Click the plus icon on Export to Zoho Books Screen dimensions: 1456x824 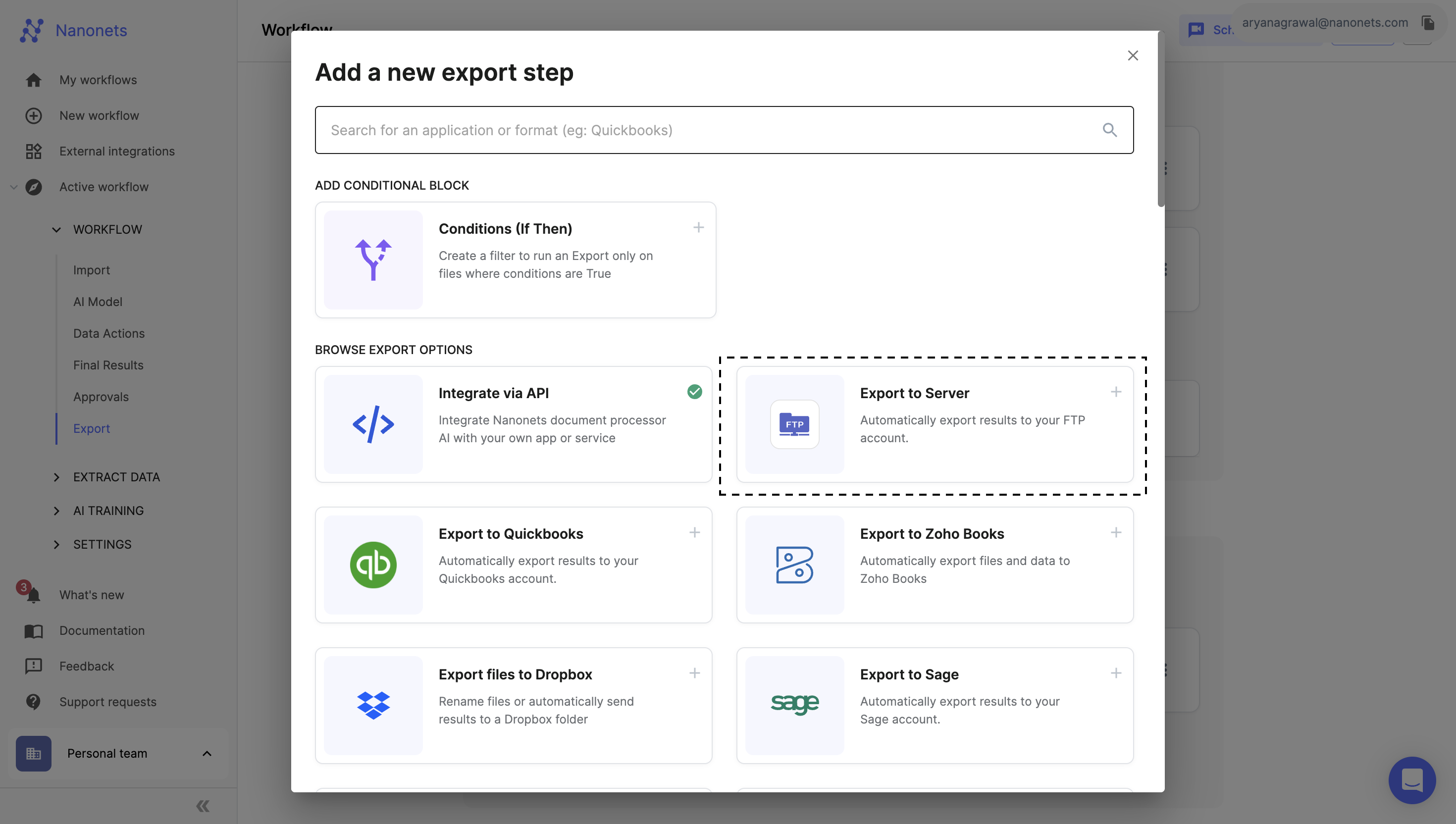pyautogui.click(x=1116, y=532)
